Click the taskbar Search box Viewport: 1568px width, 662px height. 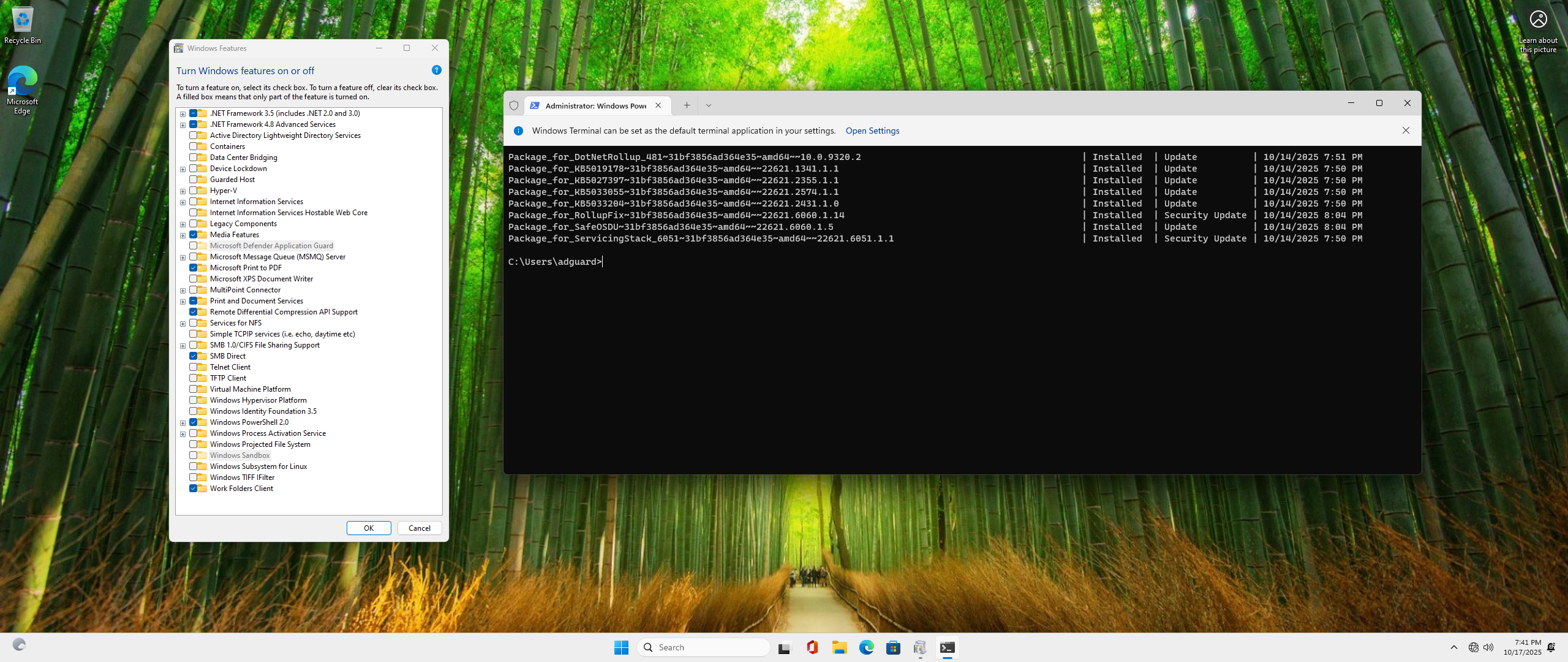click(x=704, y=647)
